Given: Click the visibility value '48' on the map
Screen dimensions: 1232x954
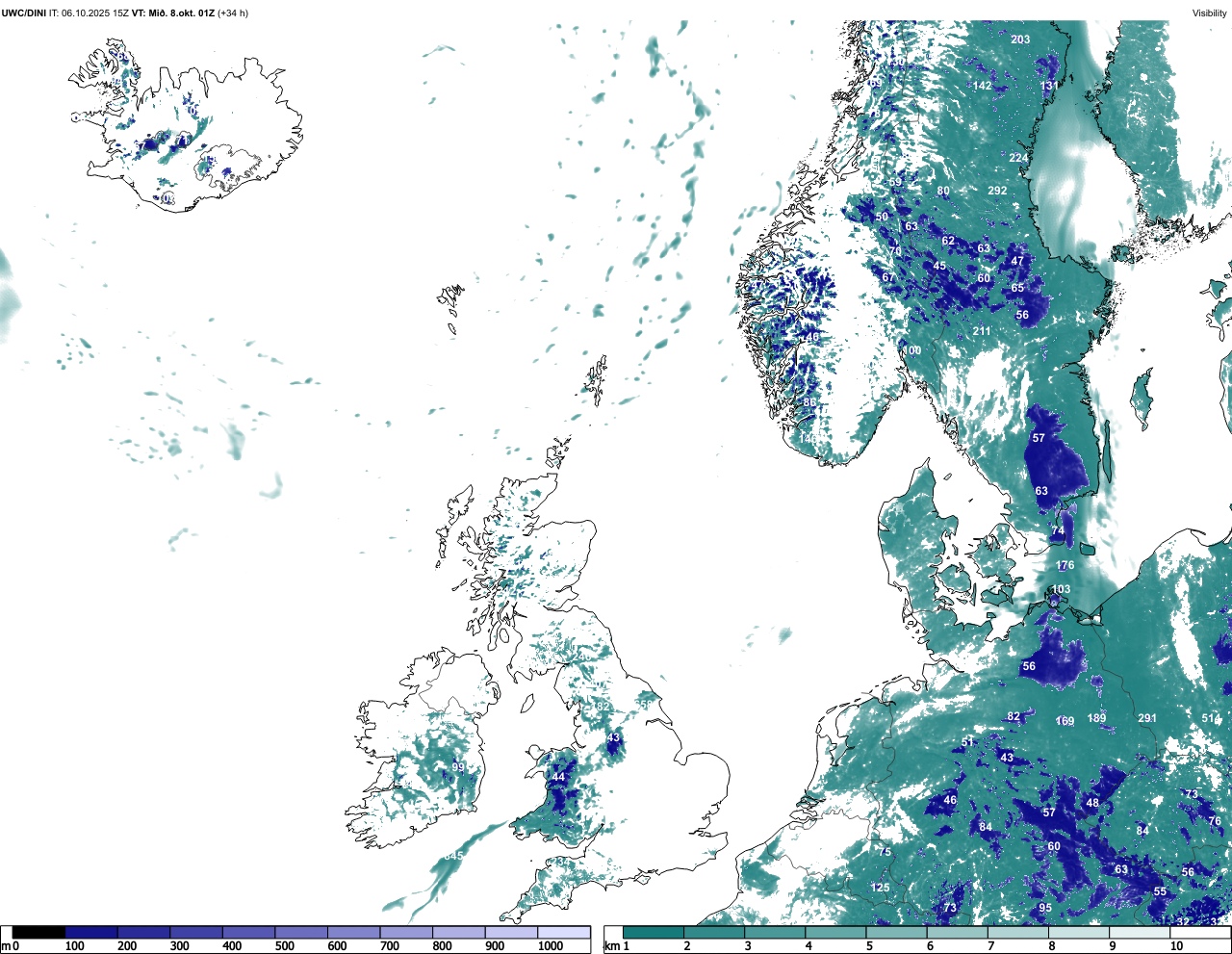Looking at the screenshot, I should (x=1092, y=803).
